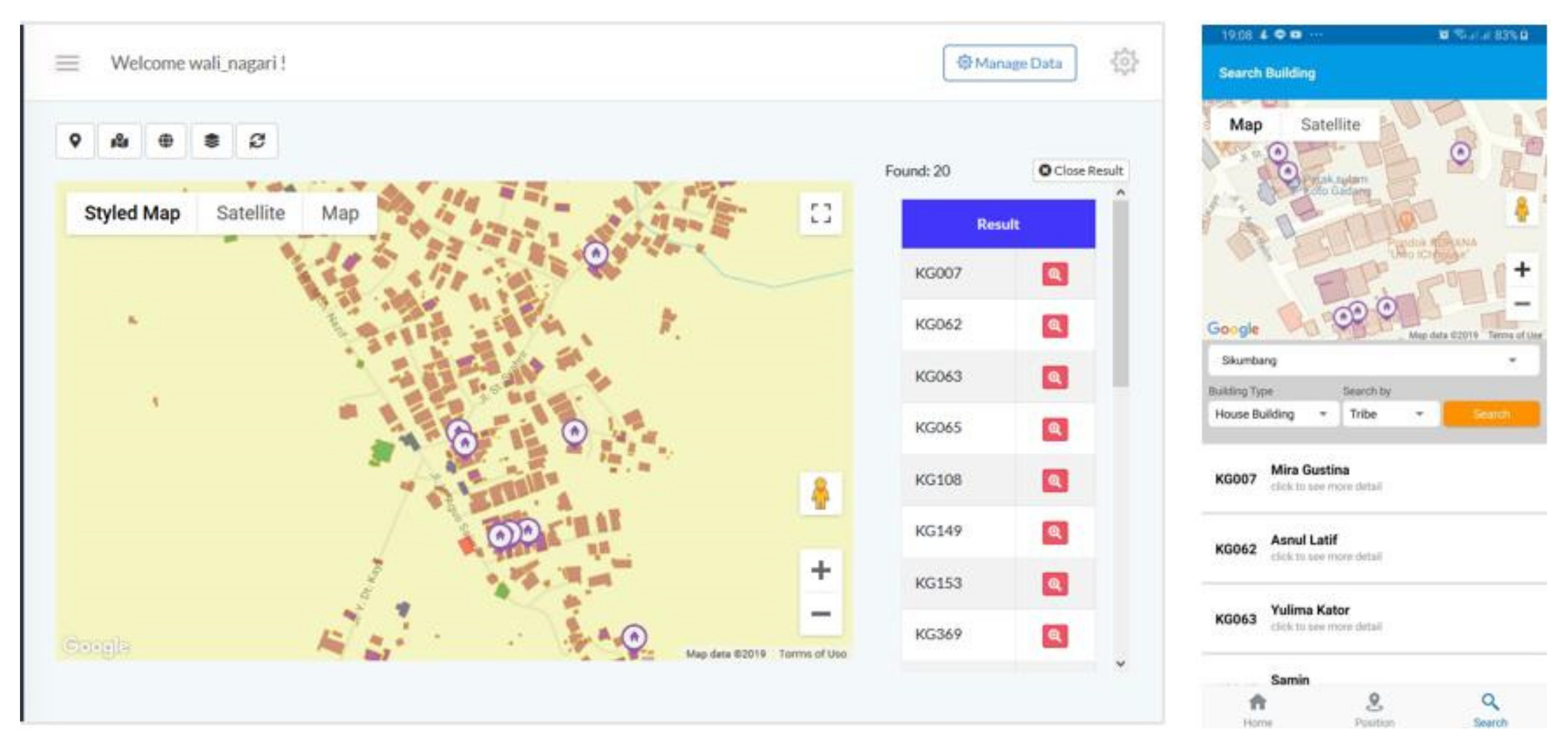Select the Street View pegman on the web map

[x=821, y=493]
